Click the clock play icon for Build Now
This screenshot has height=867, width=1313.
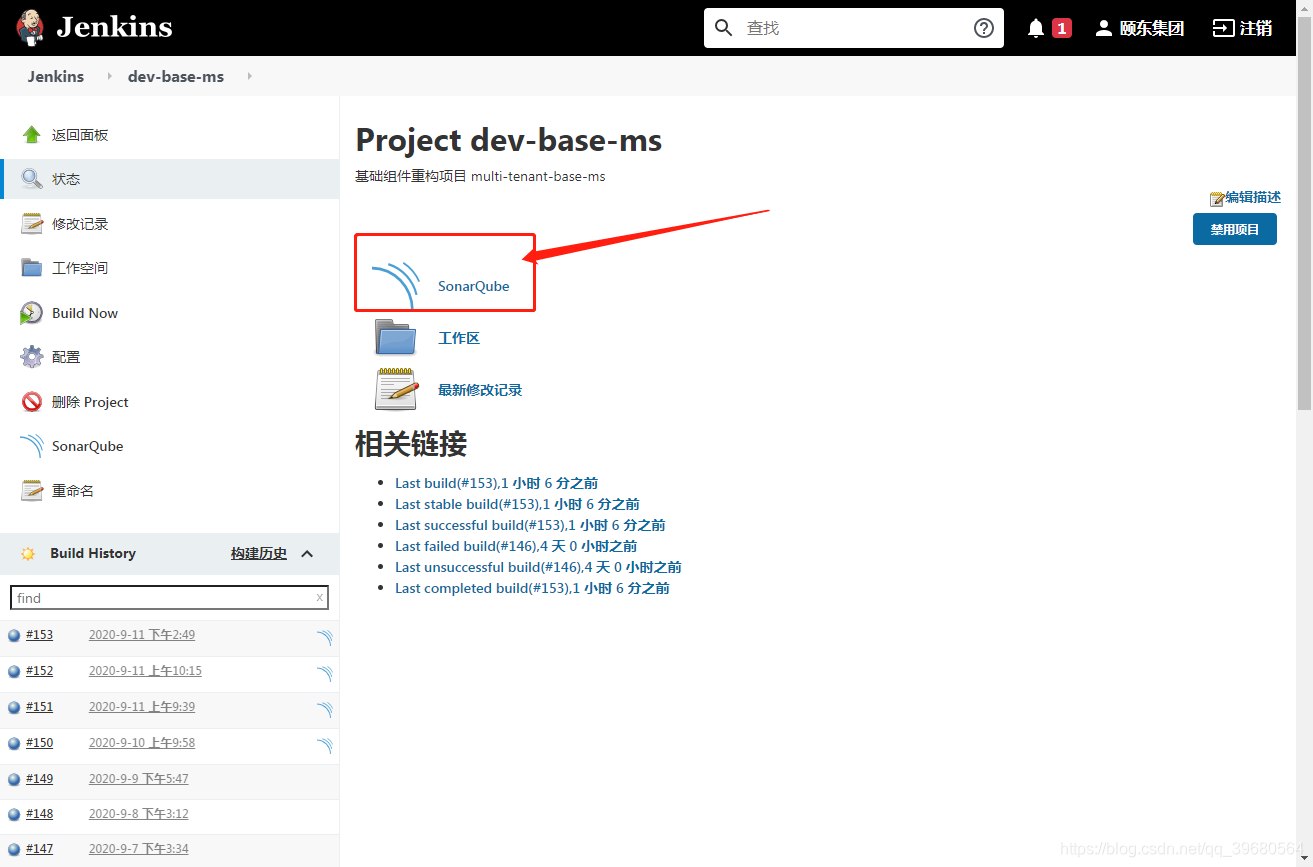[32, 313]
